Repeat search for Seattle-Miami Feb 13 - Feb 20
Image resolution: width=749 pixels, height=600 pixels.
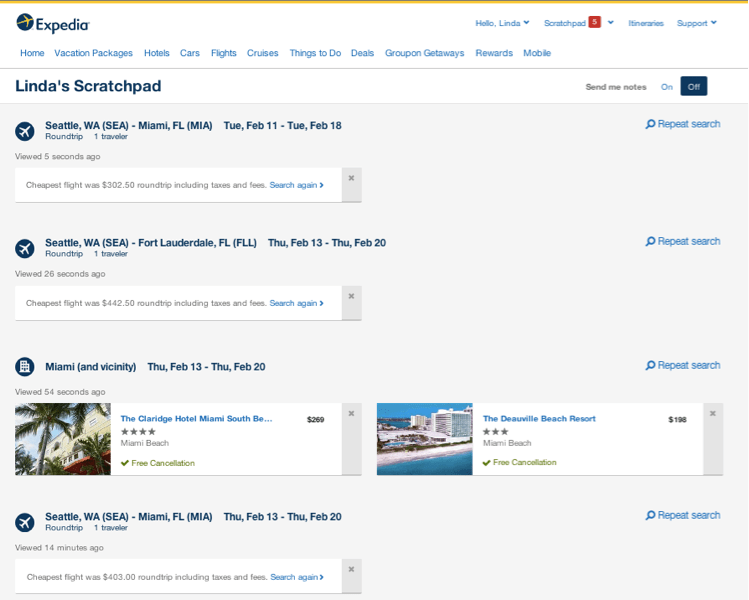coord(683,515)
